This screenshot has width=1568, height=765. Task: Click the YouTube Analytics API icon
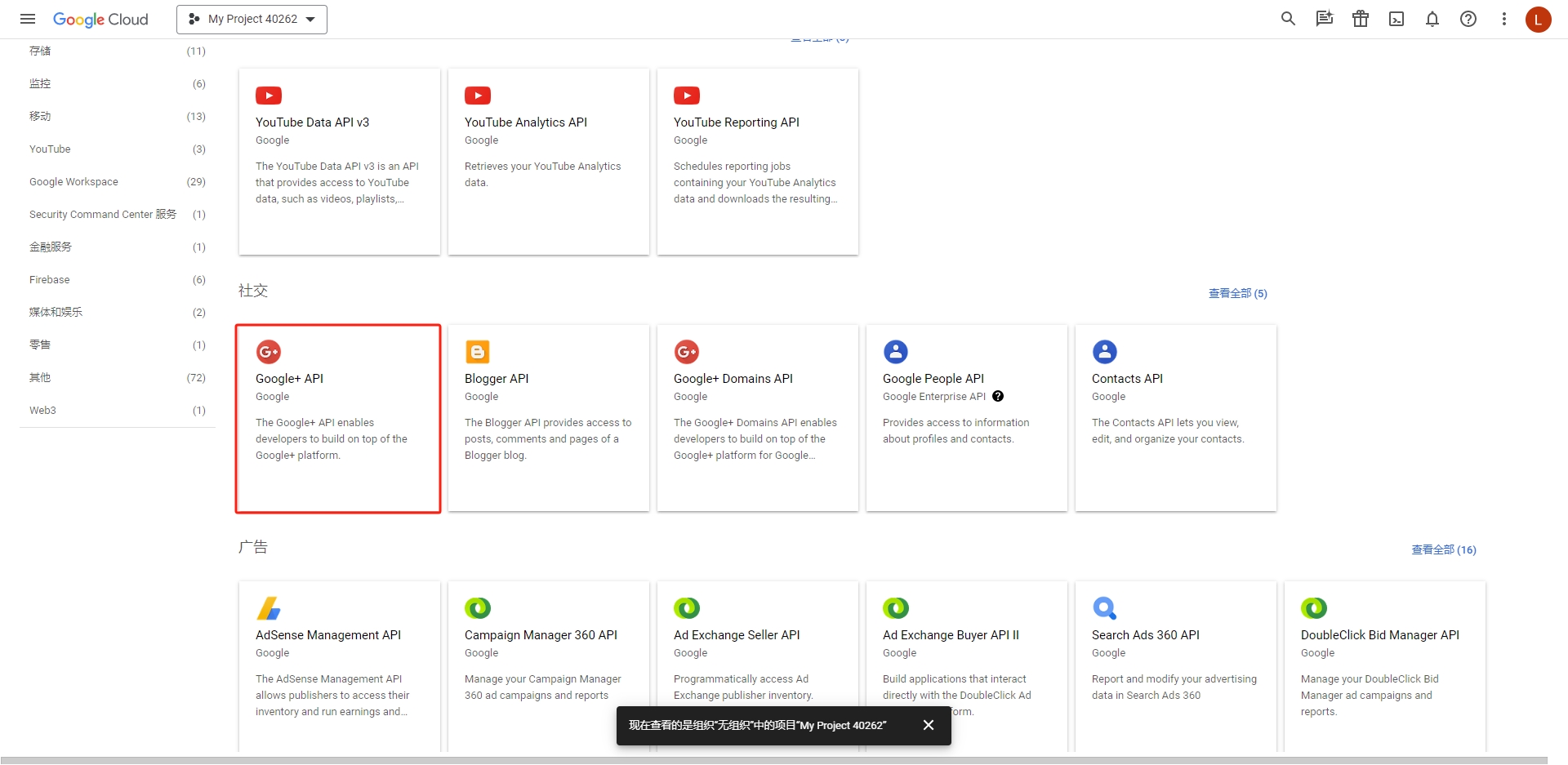tap(478, 96)
